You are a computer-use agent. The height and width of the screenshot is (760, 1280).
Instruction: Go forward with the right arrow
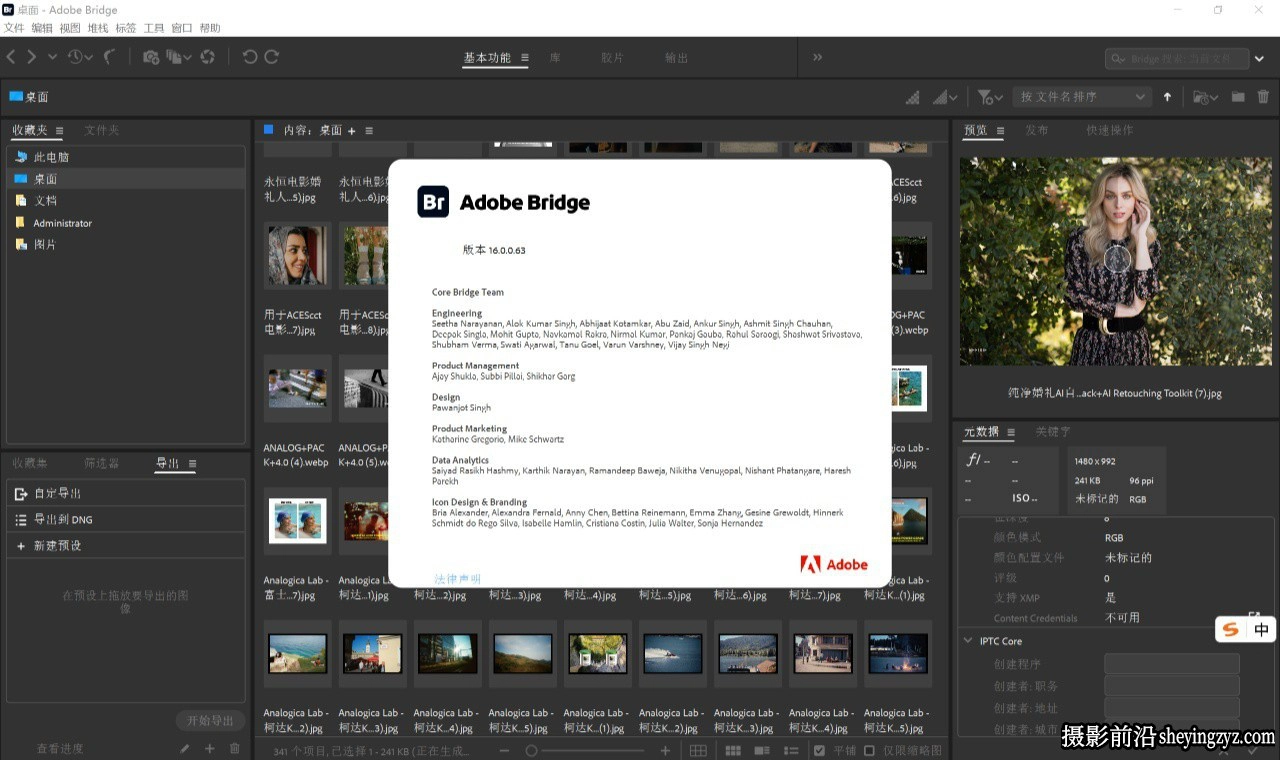(x=32, y=57)
